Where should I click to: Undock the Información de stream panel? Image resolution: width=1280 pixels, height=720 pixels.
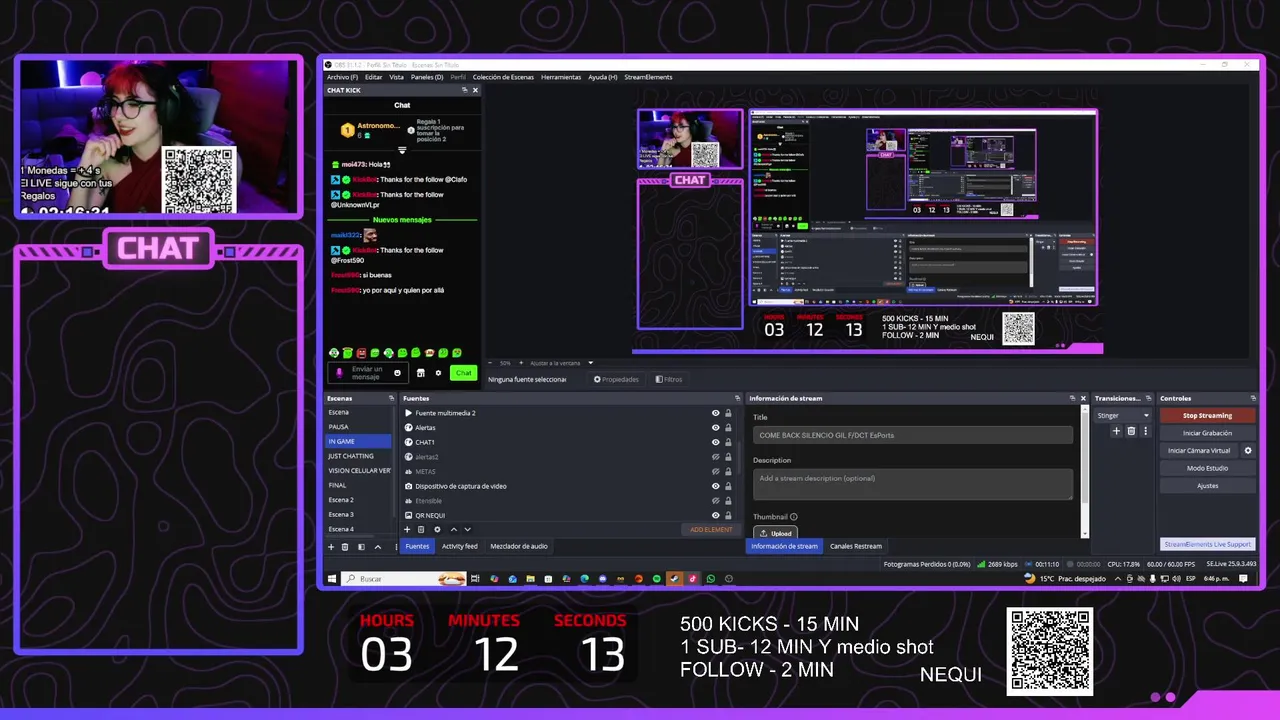(1071, 398)
